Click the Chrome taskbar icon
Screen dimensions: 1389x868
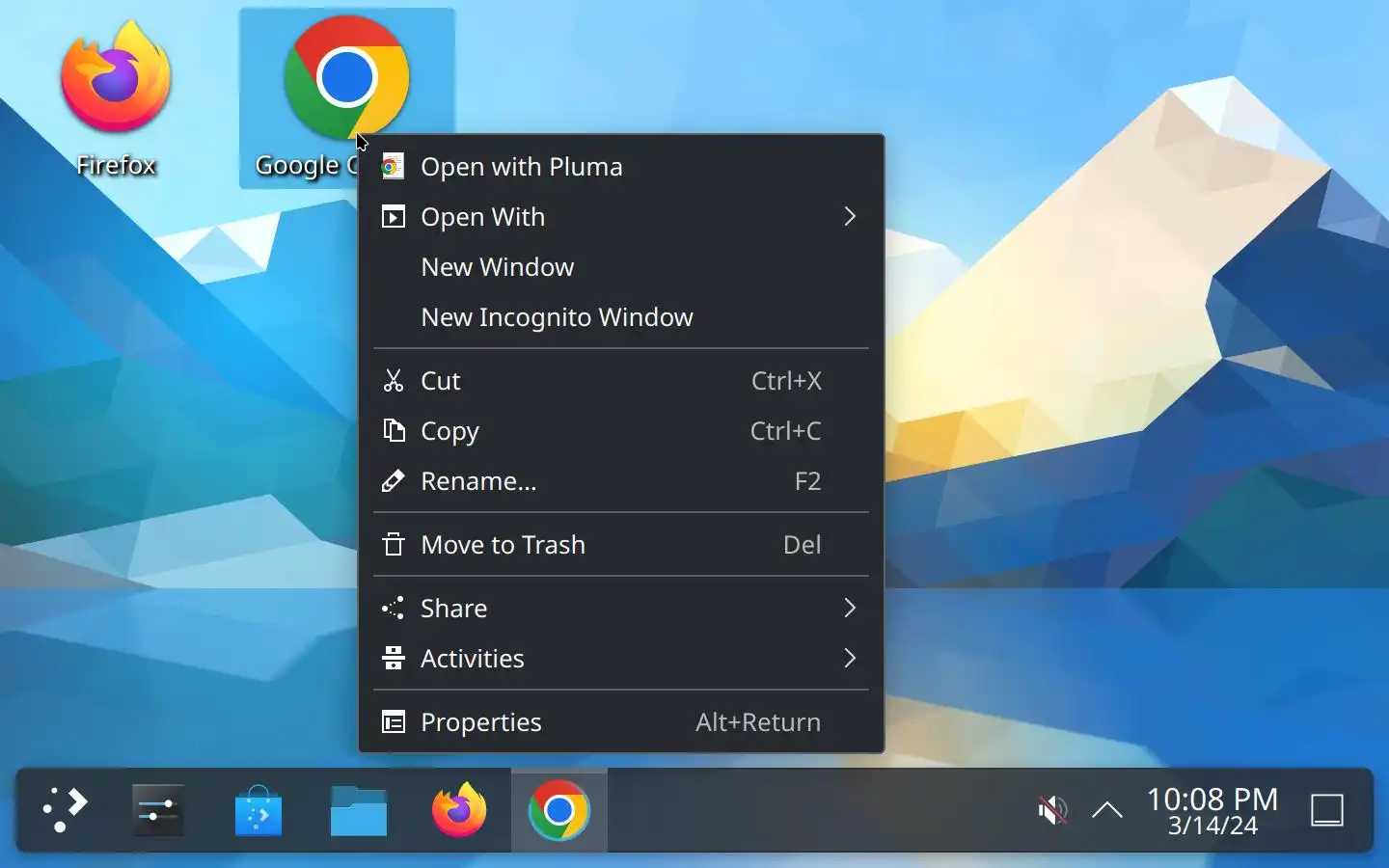coord(559,810)
